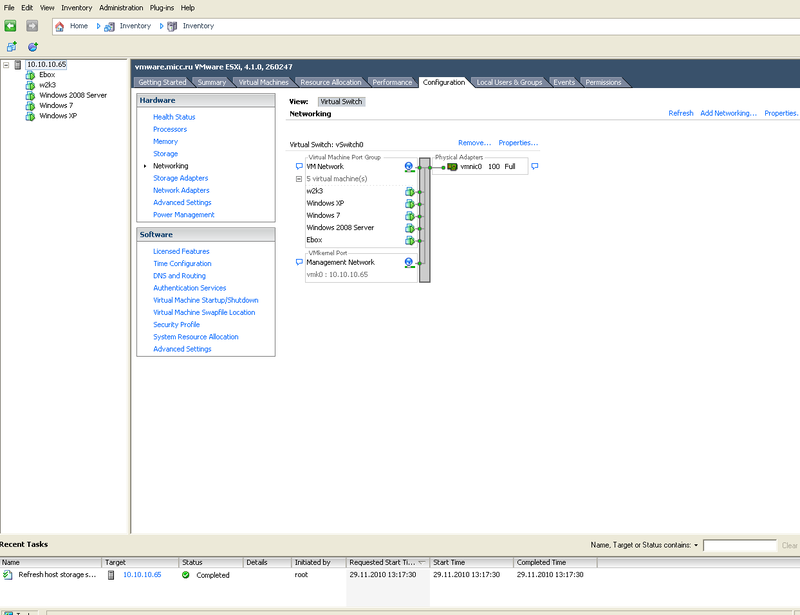Select the Management Network vmk0 address text

tap(337, 275)
